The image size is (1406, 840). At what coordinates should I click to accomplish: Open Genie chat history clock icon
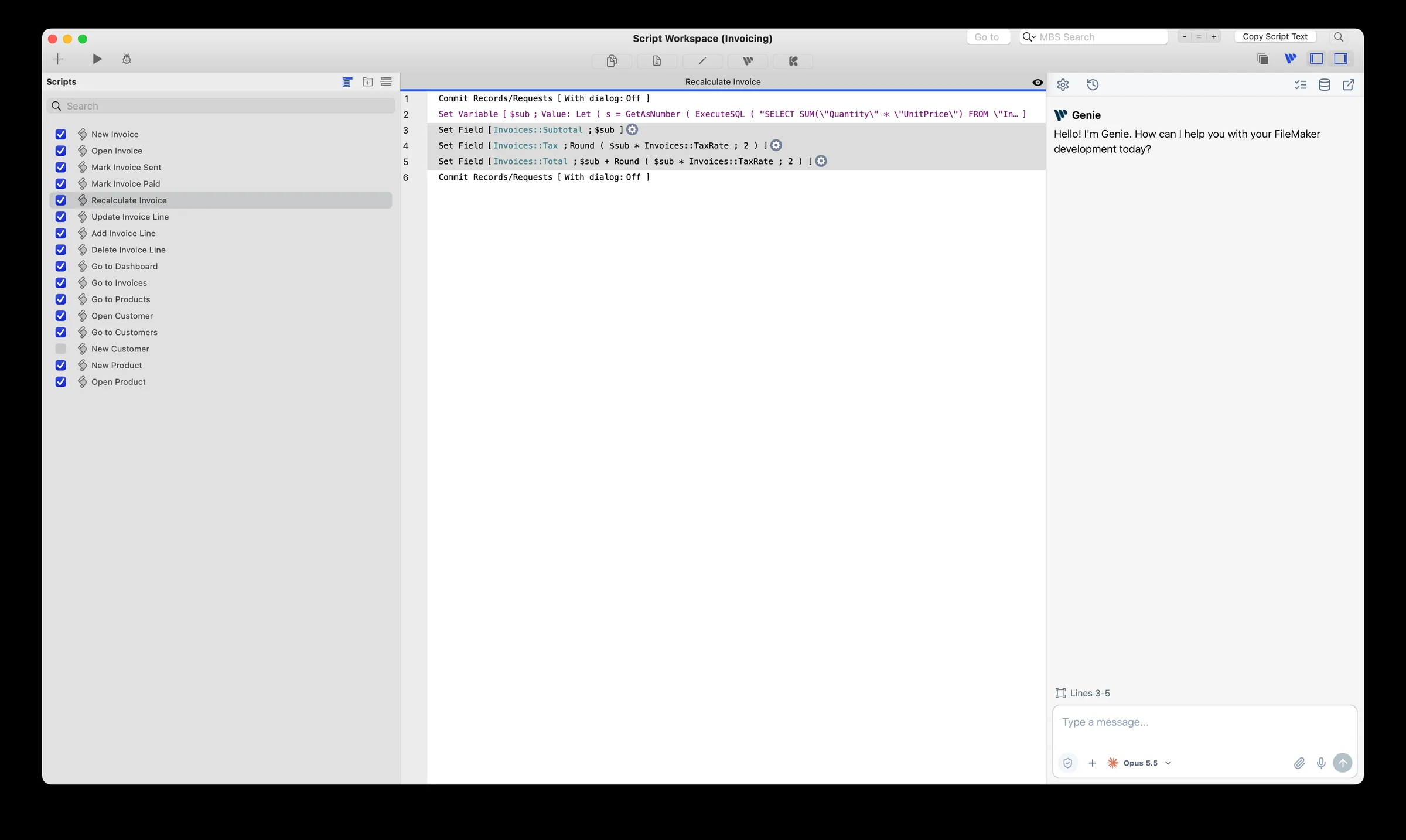(1093, 85)
